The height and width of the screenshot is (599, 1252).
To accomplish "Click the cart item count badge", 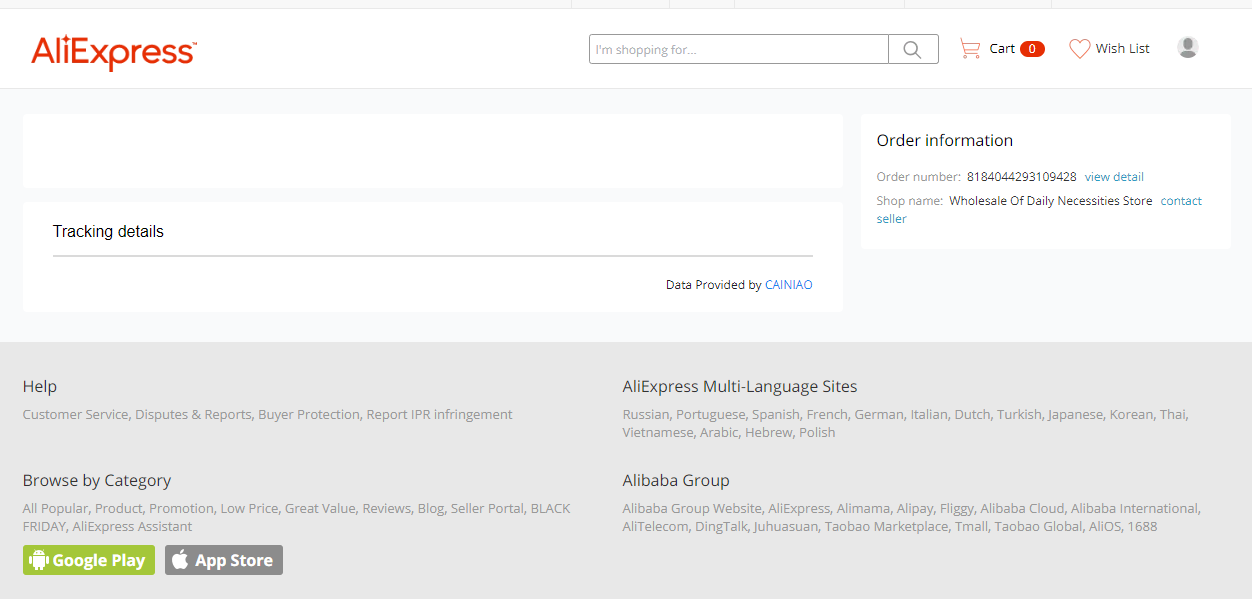I will (1032, 49).
